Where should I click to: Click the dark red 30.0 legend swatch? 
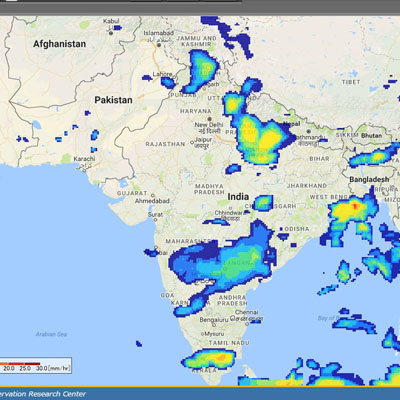pos(33,364)
